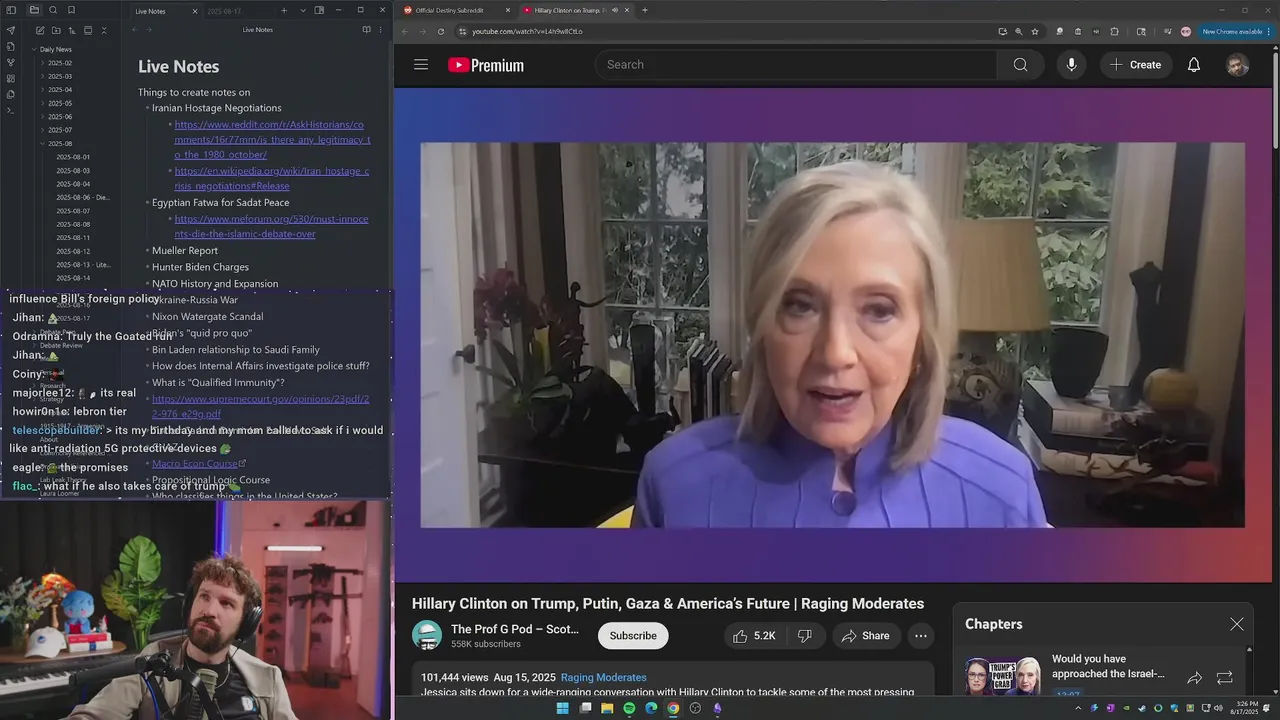
Task: Dislike the Hillary Clinton video
Action: (805, 636)
